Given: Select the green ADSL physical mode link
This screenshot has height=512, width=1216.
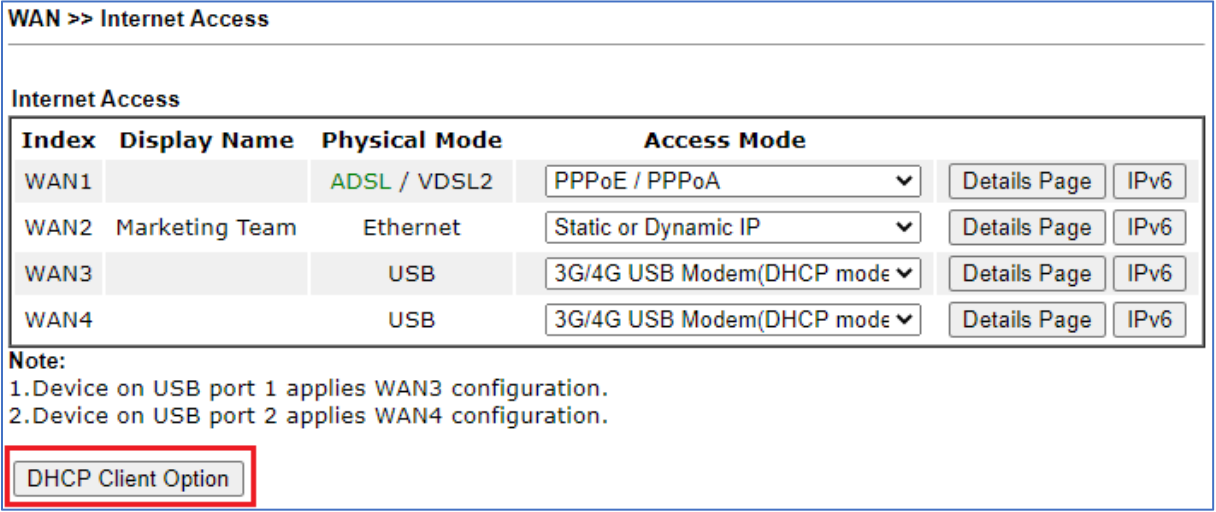Looking at the screenshot, I should coord(361,182).
